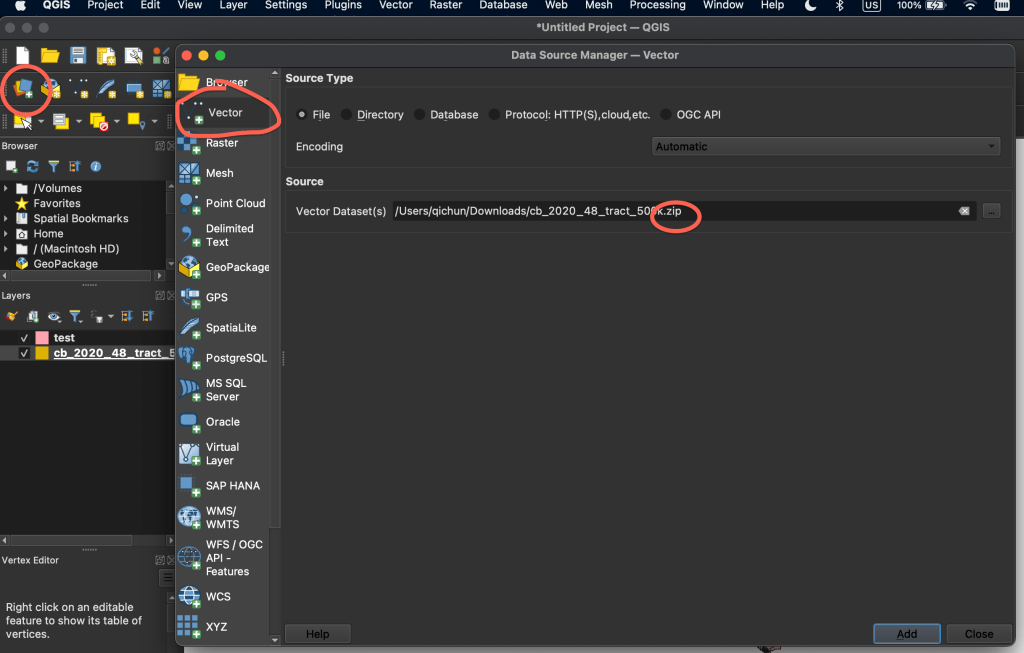
Task: Click the pink color swatch of test layer
Action: [x=42, y=338]
